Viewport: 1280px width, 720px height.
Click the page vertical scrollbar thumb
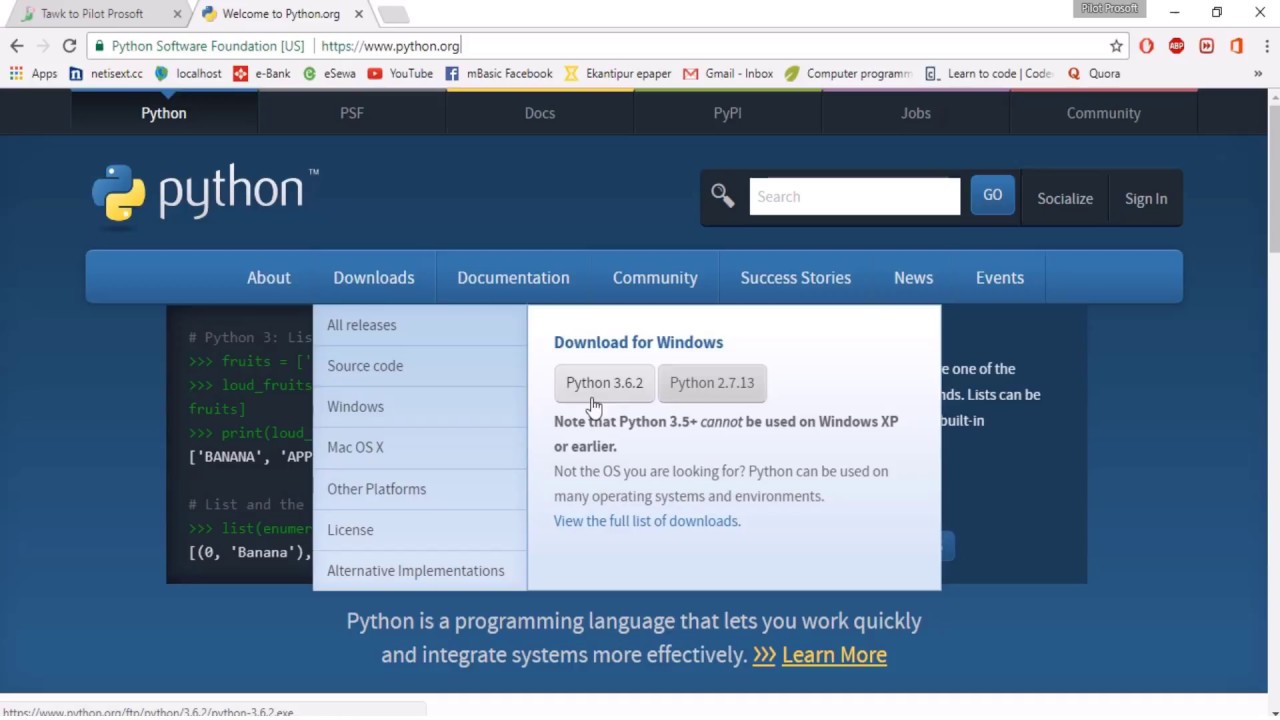click(1273, 177)
